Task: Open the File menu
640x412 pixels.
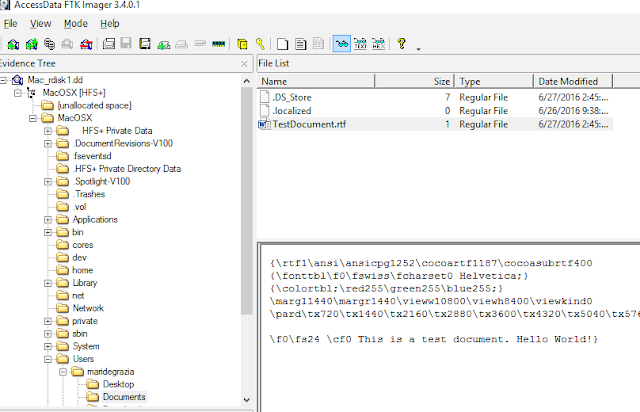Action: tap(11, 24)
